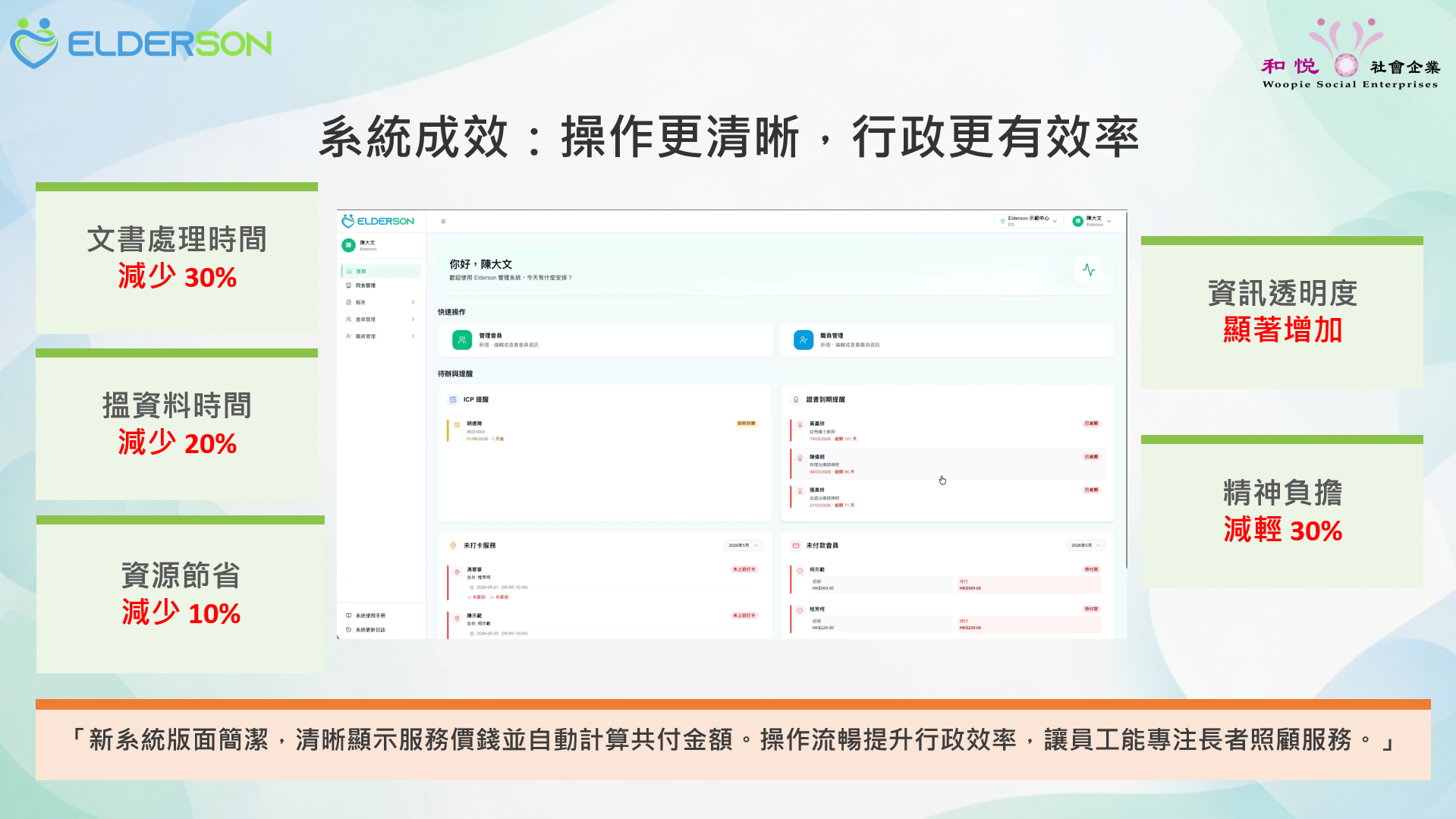The width and height of the screenshot is (1456, 819).
Task: Click the orange quote banner about 新系統版面簡潔
Action: click(733, 740)
